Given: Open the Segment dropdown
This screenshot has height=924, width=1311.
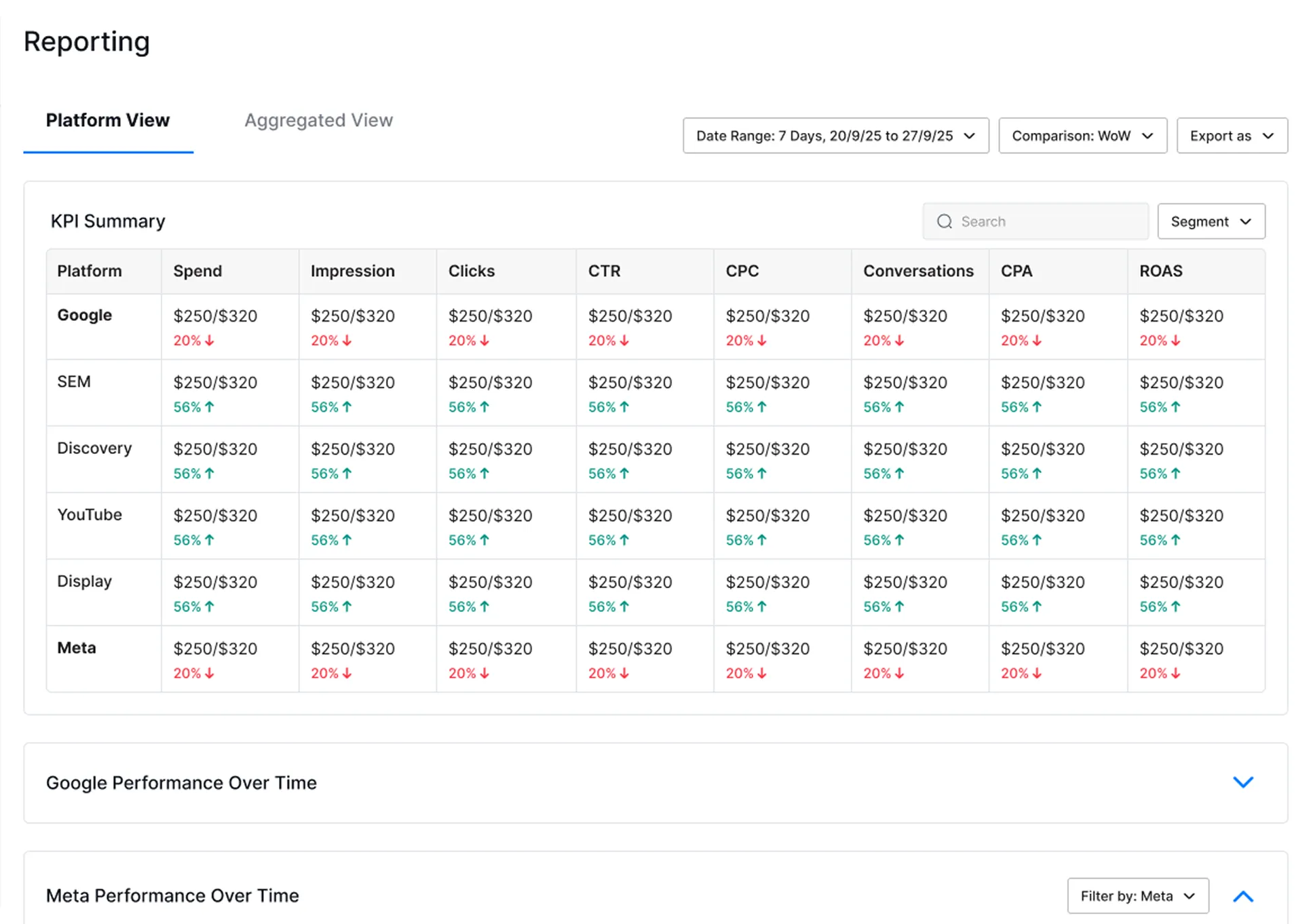Looking at the screenshot, I should click(x=1211, y=221).
